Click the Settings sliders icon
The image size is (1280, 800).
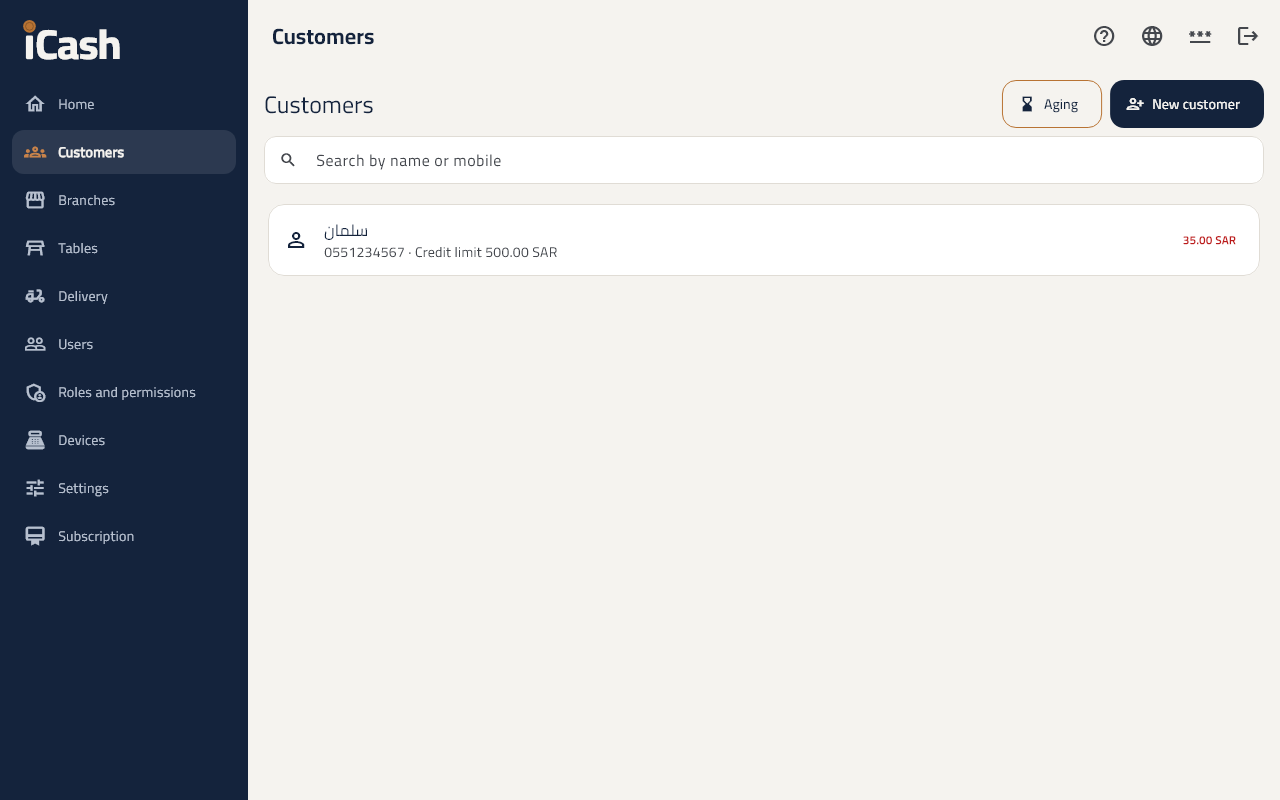point(35,488)
